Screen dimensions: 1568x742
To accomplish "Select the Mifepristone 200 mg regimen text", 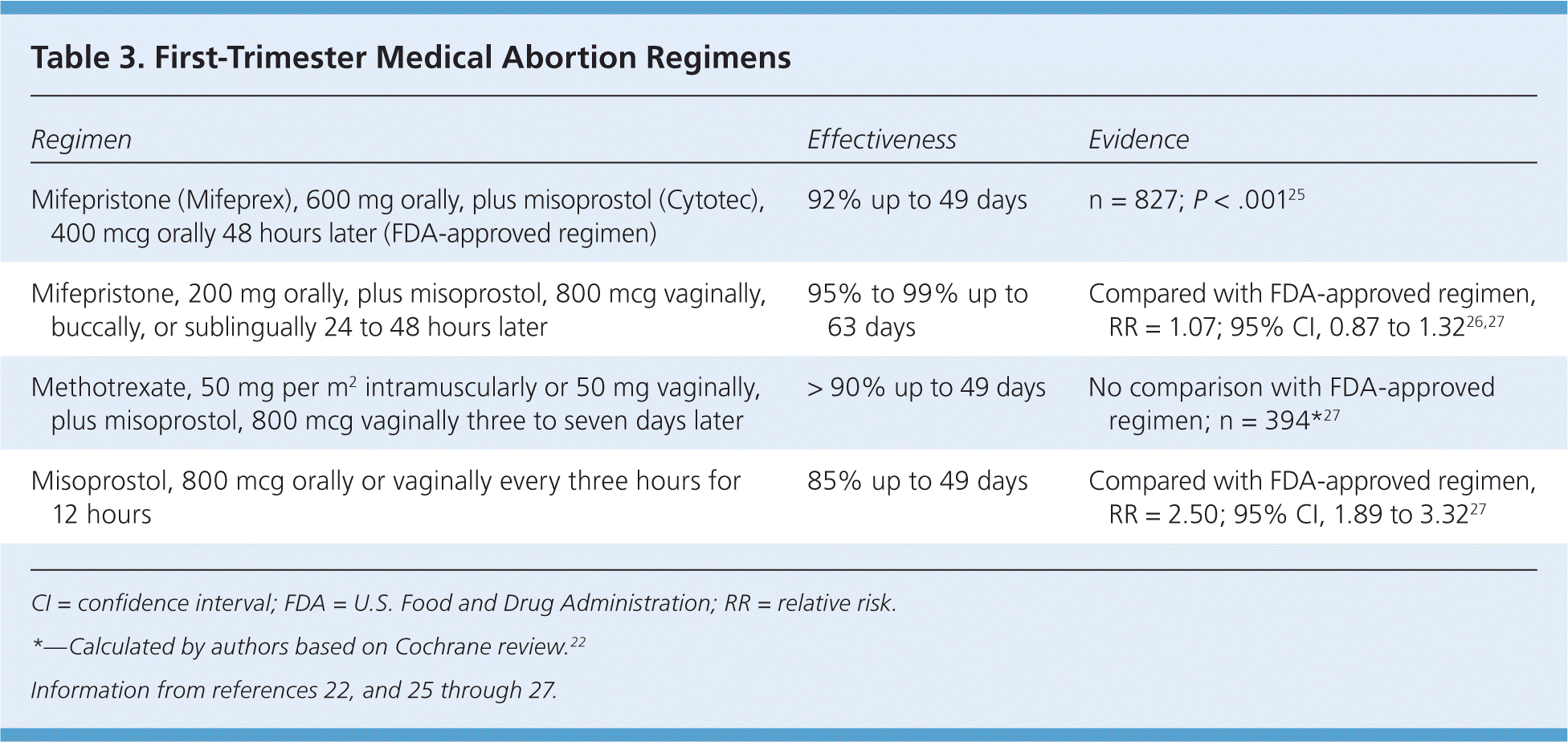I will tap(398, 310).
